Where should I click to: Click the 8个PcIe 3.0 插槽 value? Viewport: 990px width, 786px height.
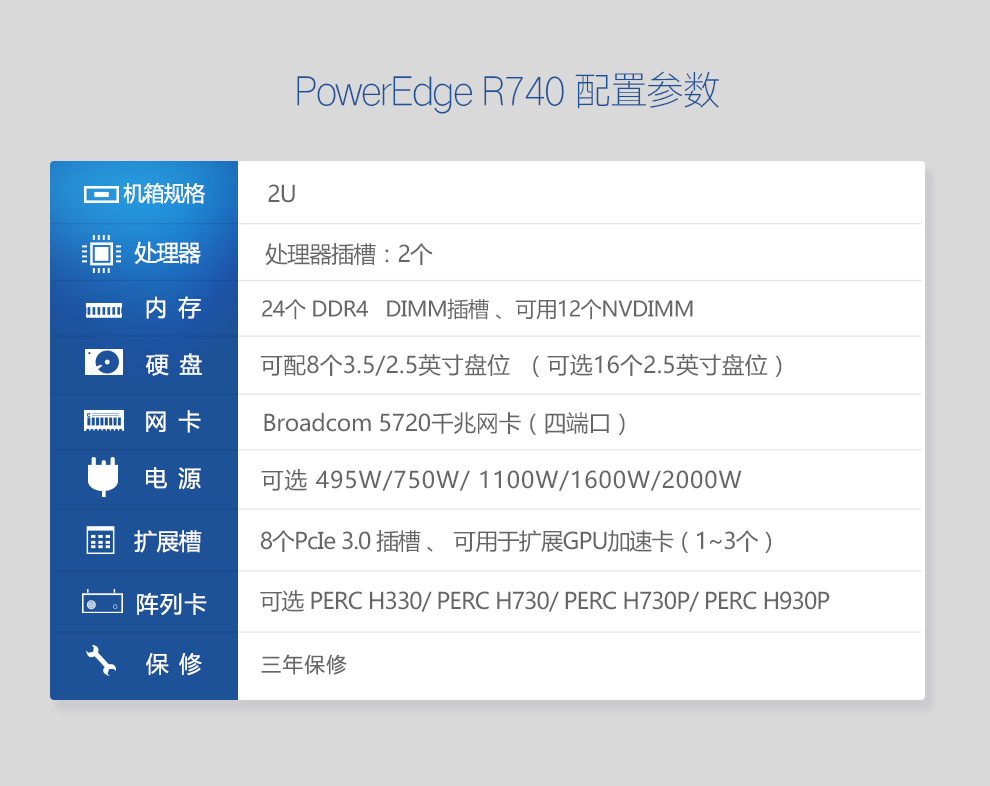point(516,542)
